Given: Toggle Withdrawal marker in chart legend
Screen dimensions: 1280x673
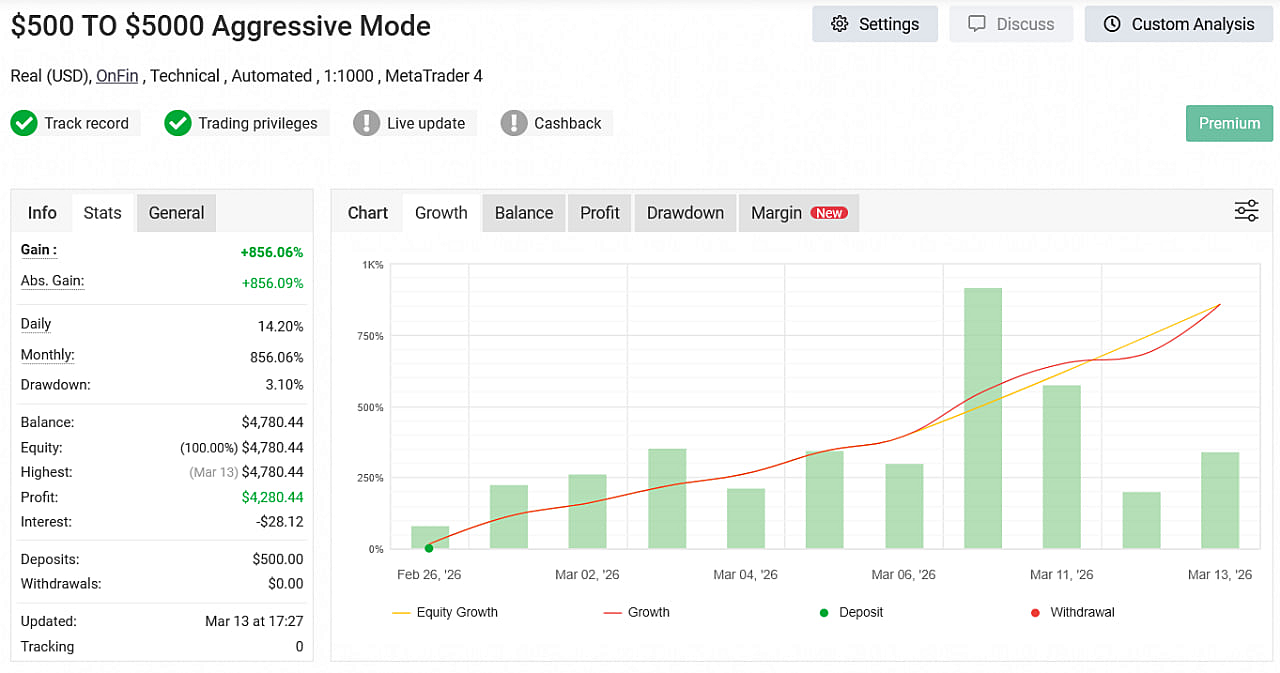Looking at the screenshot, I should [1071, 612].
